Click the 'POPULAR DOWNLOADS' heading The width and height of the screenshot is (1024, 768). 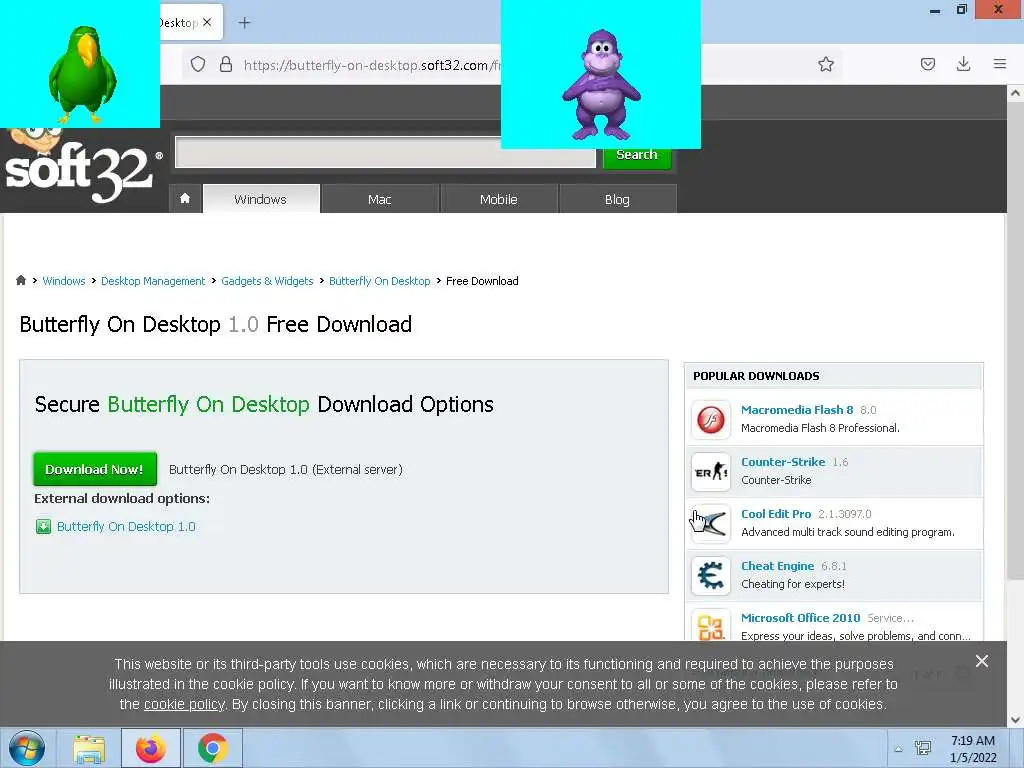(756, 376)
